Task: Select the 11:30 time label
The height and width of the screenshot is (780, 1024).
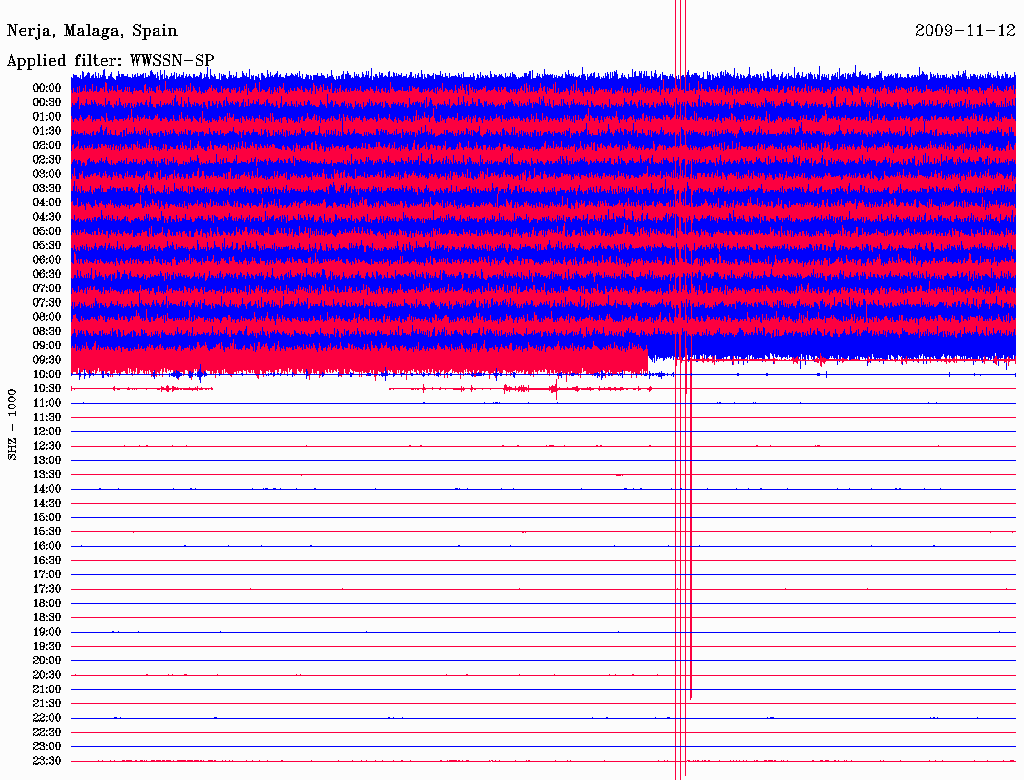Action: point(47,417)
